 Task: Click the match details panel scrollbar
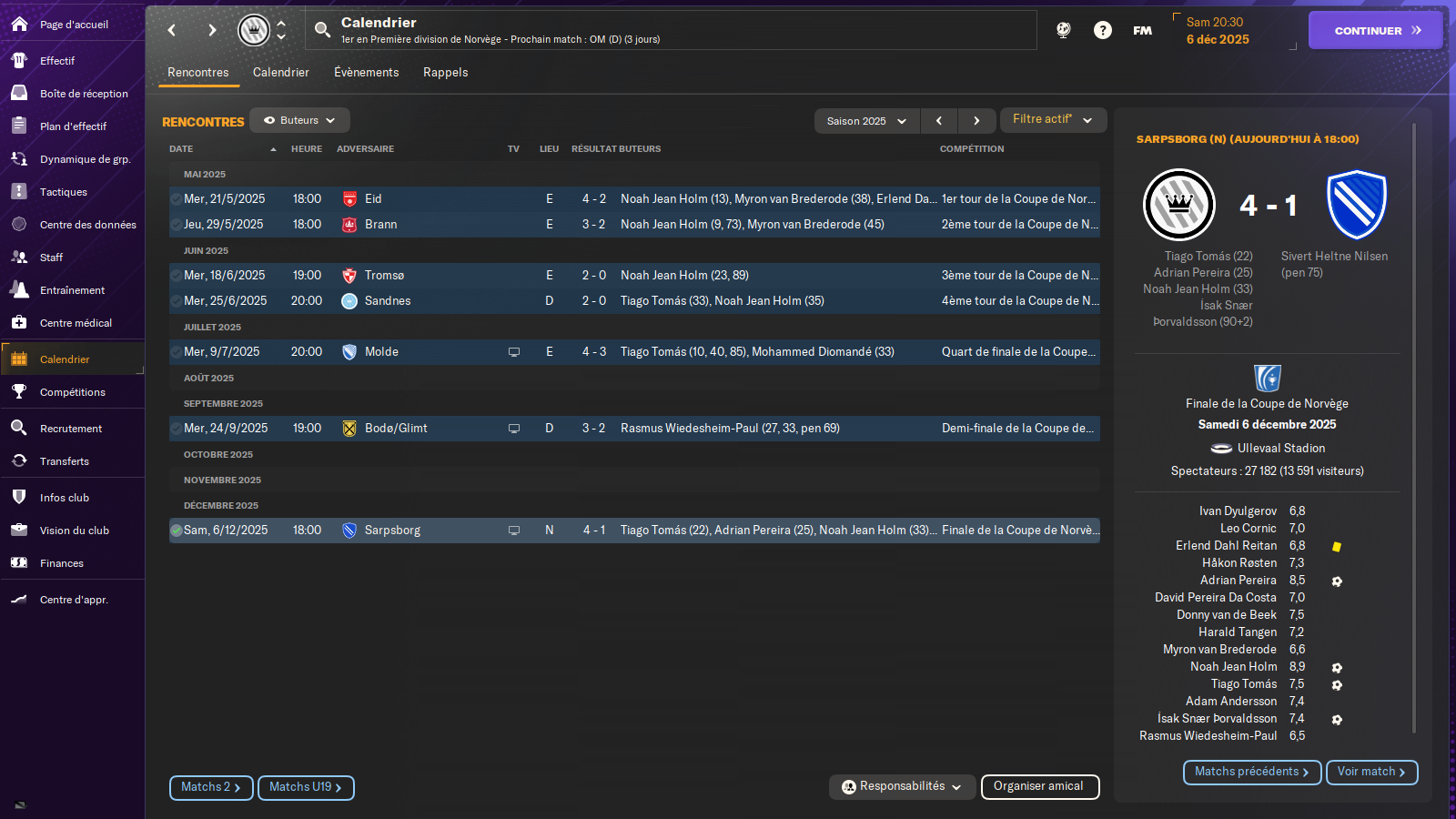pyautogui.click(x=1413, y=428)
